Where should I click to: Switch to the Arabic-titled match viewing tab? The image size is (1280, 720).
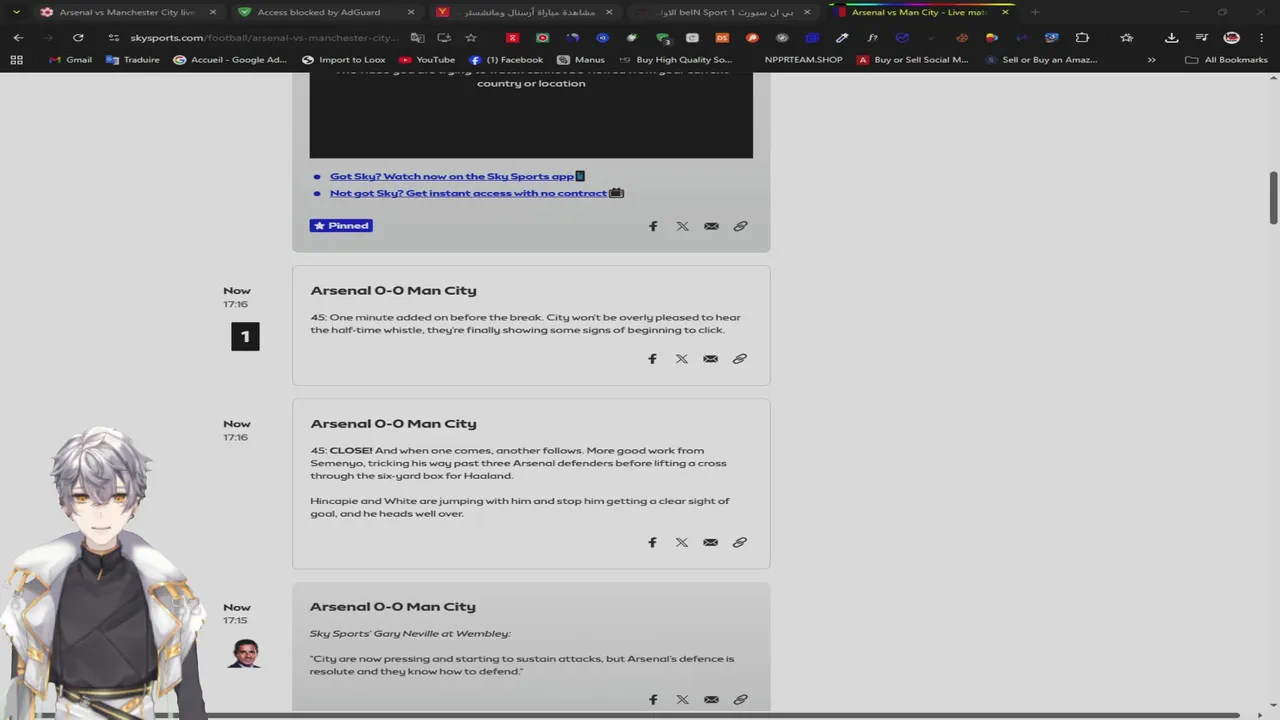525,12
